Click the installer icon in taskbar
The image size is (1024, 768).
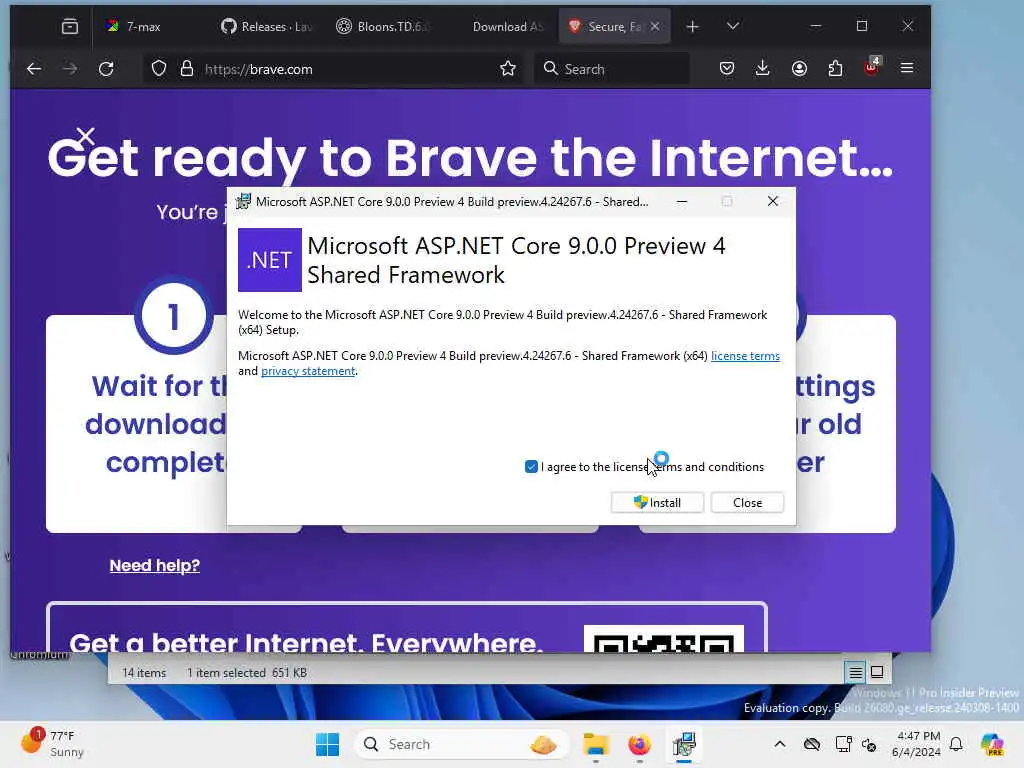pyautogui.click(x=684, y=744)
